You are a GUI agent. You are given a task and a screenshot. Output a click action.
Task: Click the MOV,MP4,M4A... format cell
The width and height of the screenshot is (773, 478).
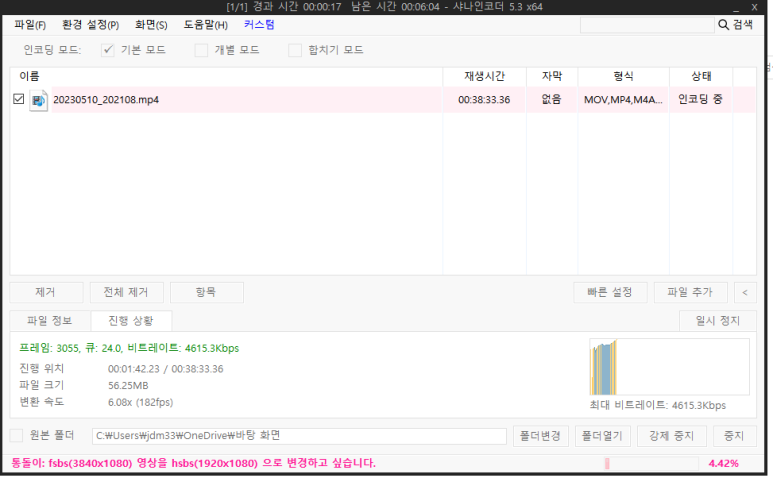coord(623,100)
